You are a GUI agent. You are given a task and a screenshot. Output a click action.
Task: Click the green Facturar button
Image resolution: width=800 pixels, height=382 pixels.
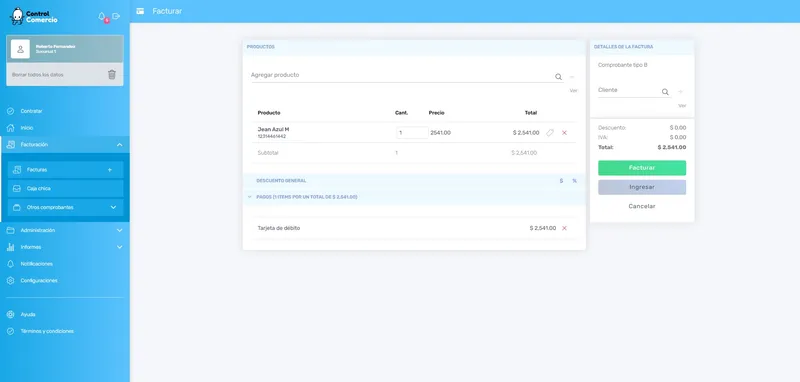(642, 168)
